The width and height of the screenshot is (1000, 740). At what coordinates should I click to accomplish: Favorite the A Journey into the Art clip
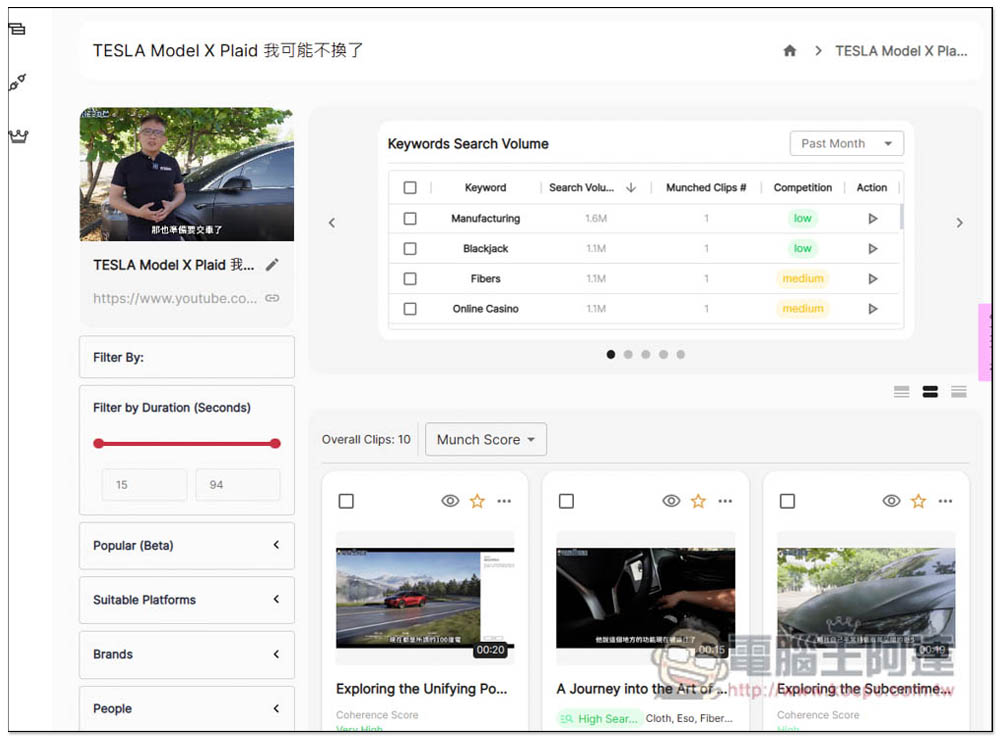tap(698, 501)
